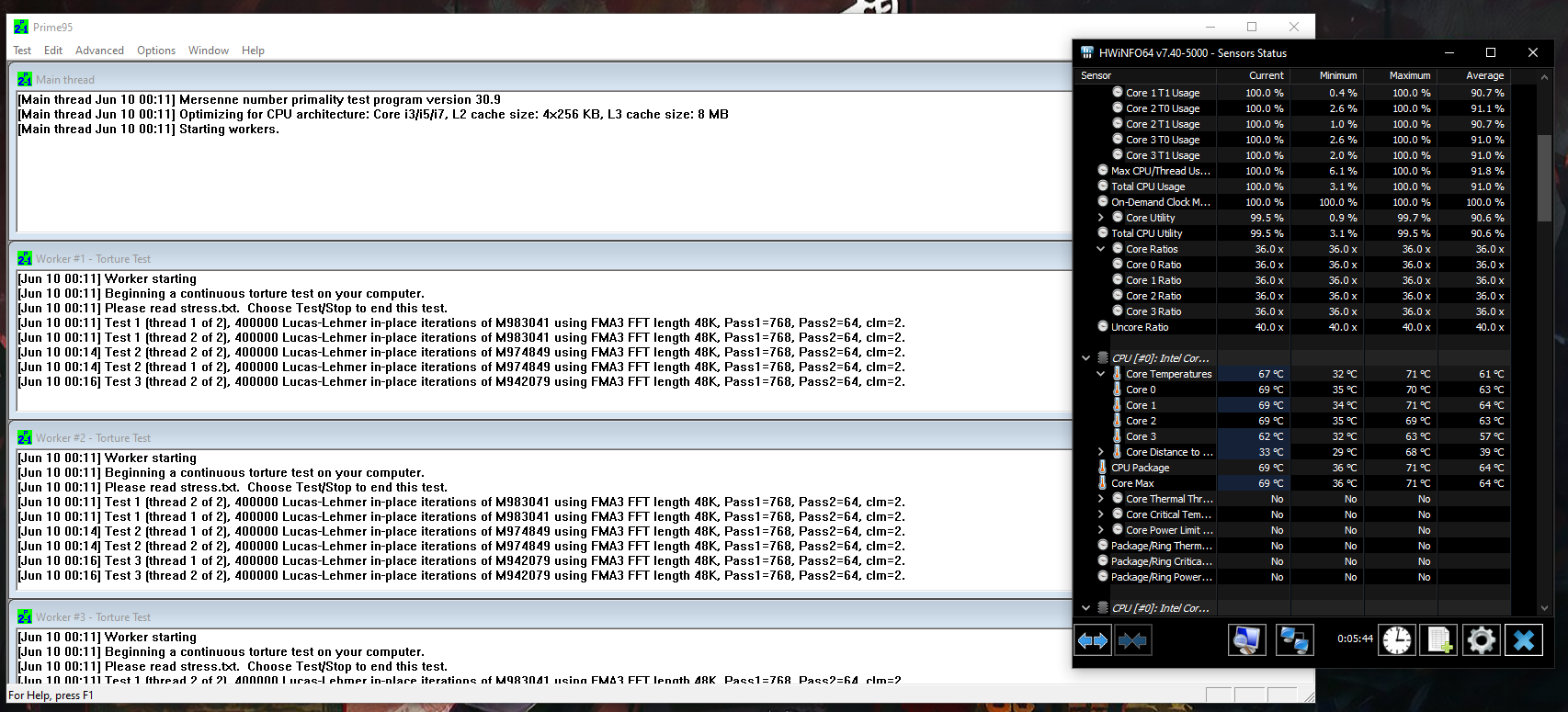Open the Test menu in Prime95
The image size is (1568, 712).
click(x=22, y=51)
